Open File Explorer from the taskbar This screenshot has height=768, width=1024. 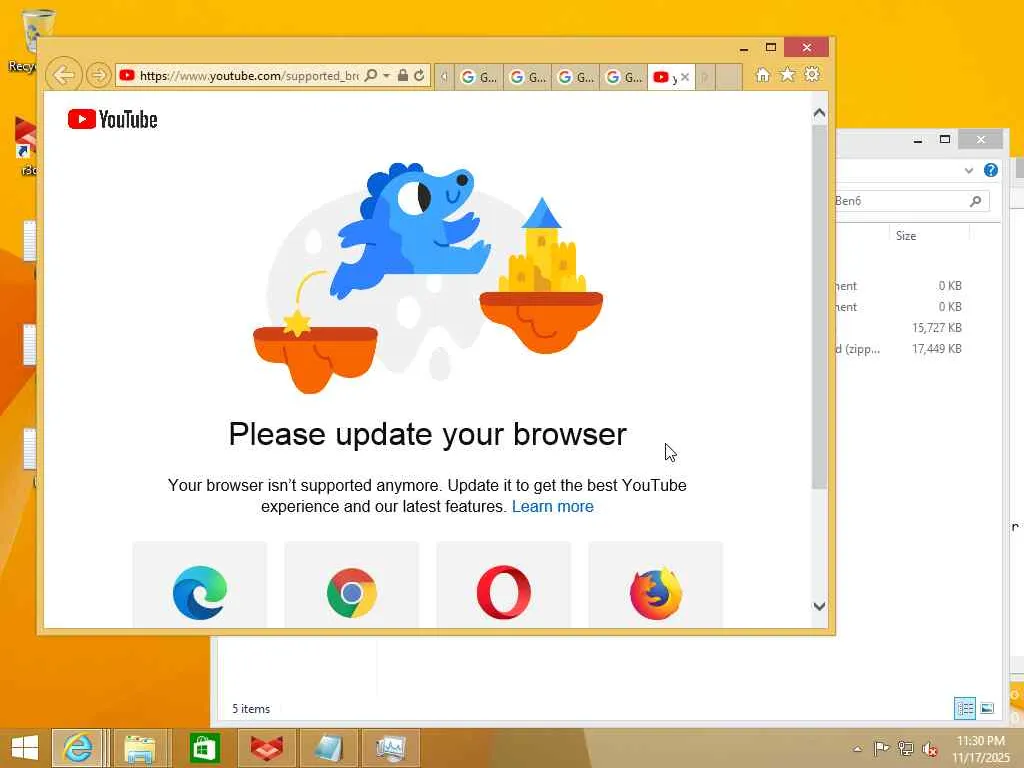[x=140, y=748]
